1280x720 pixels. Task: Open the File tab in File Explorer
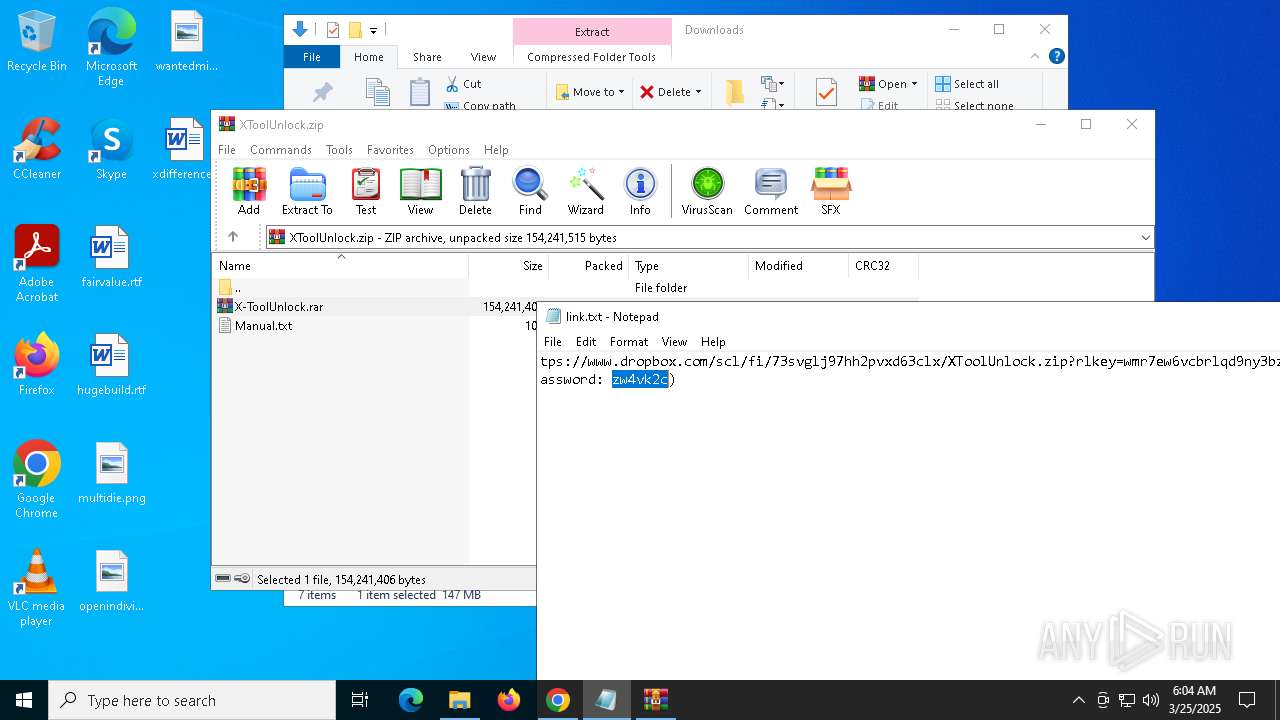[x=312, y=57]
